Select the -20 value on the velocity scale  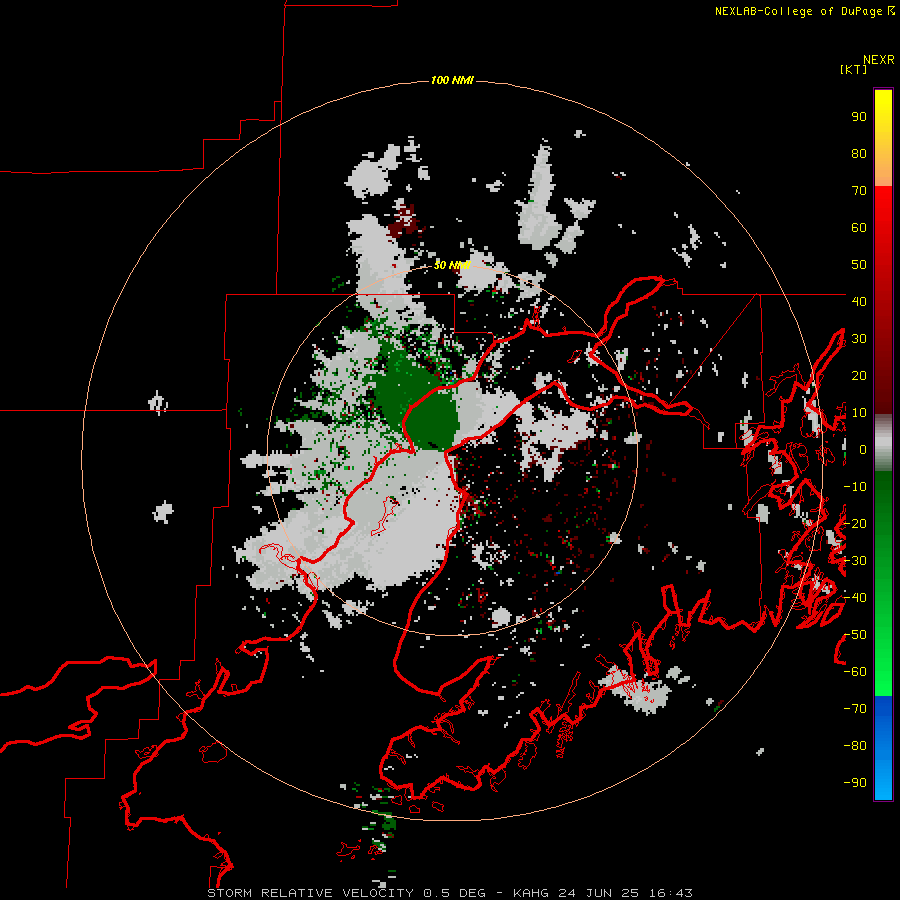[x=855, y=523]
